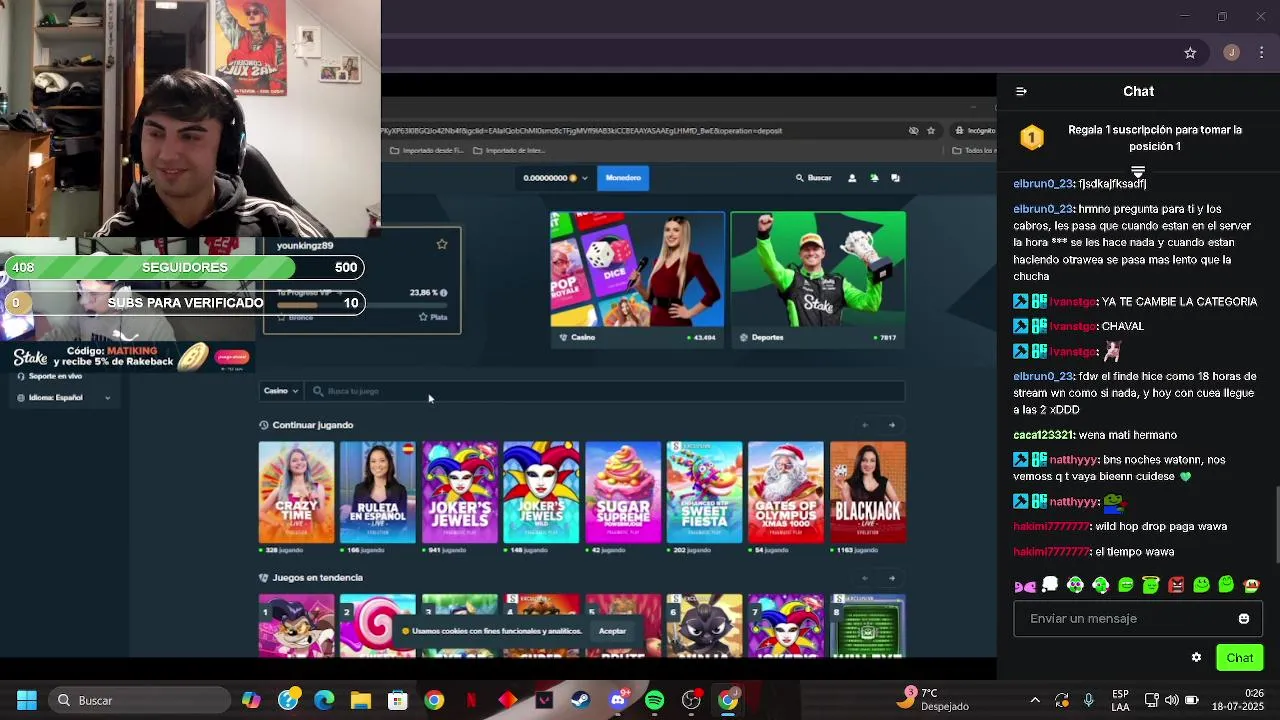Open Spotify from the taskbar
The image size is (1280, 720).
(655, 700)
